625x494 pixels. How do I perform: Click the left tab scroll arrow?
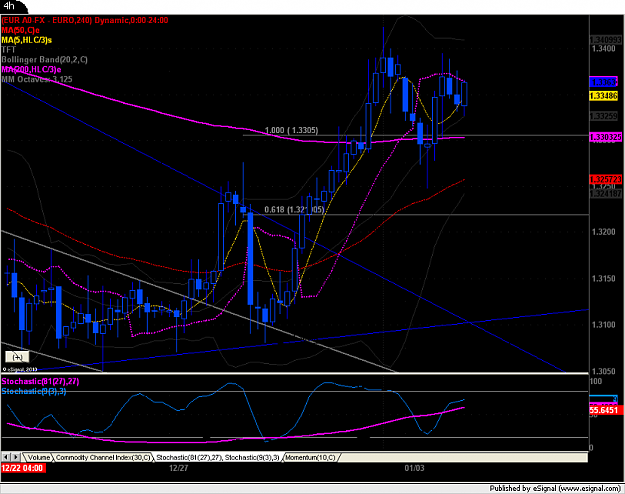click(x=6, y=457)
